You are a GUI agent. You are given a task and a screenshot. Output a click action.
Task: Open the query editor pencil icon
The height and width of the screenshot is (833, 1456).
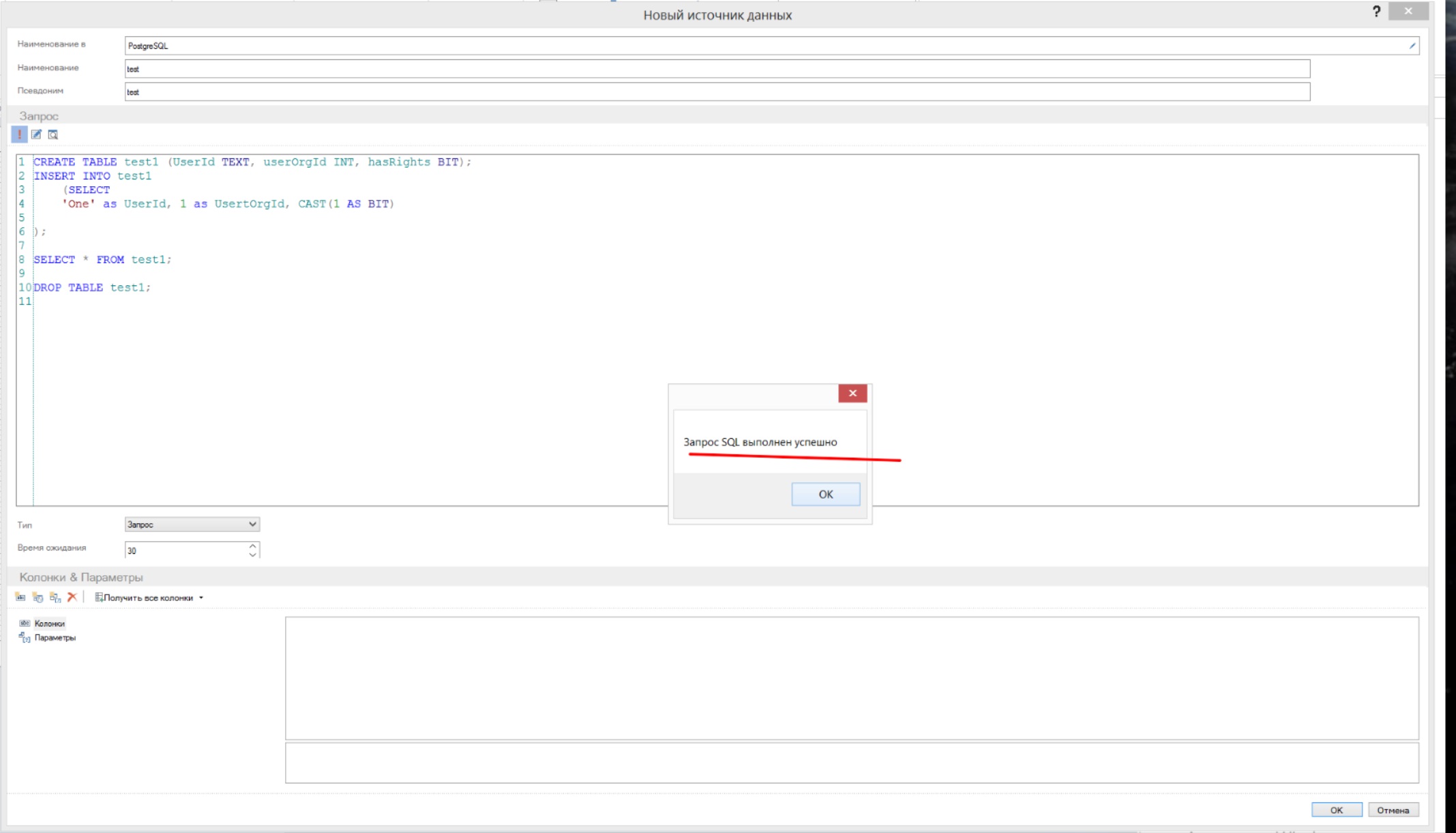tap(36, 134)
